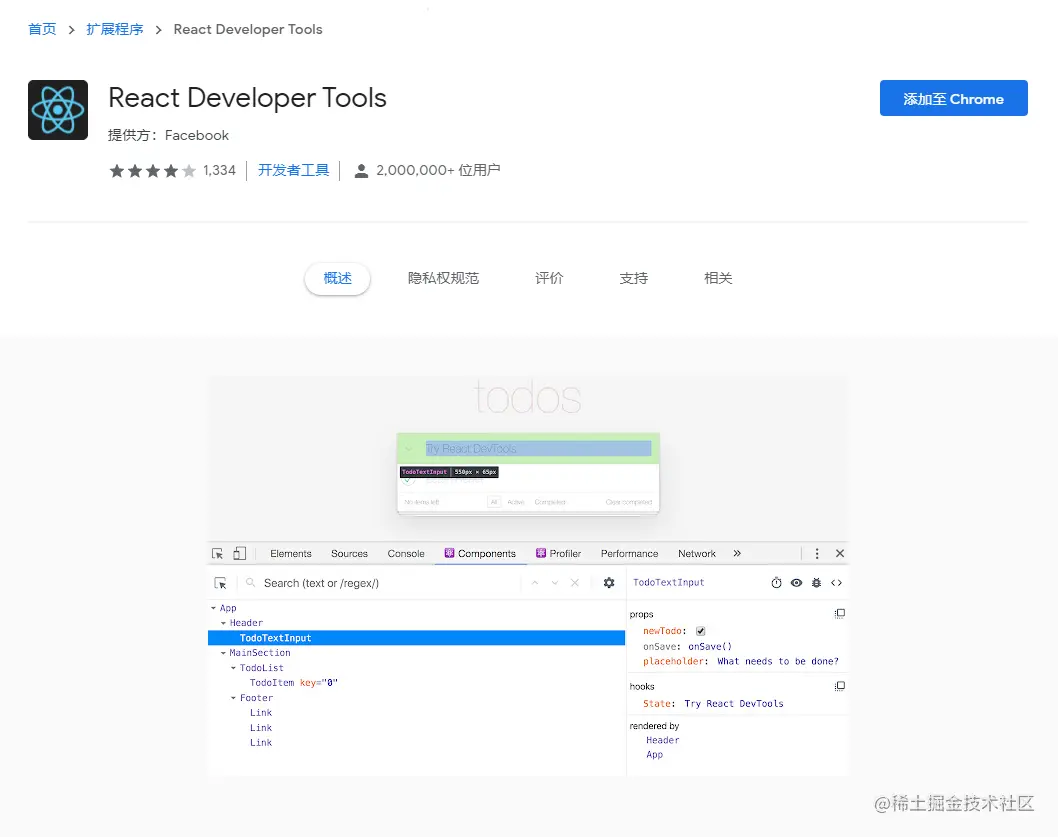Go to previous search result arrow
Viewport: 1058px width, 837px height.
(534, 583)
